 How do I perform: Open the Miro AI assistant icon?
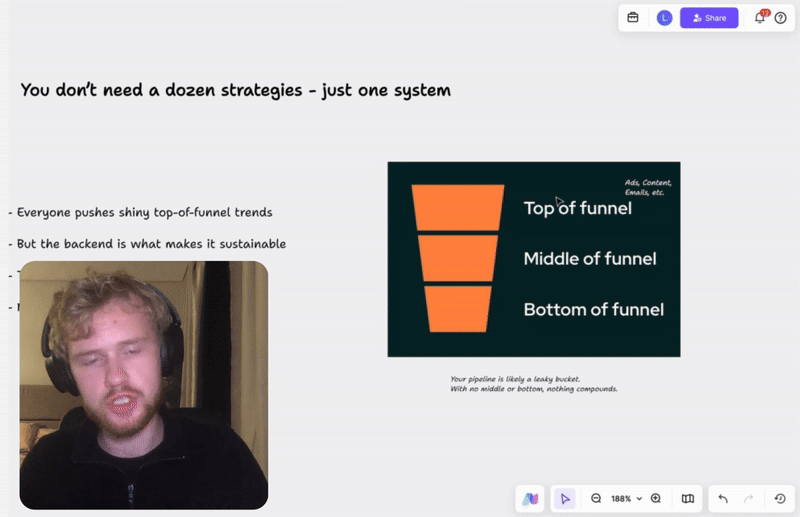click(x=530, y=498)
